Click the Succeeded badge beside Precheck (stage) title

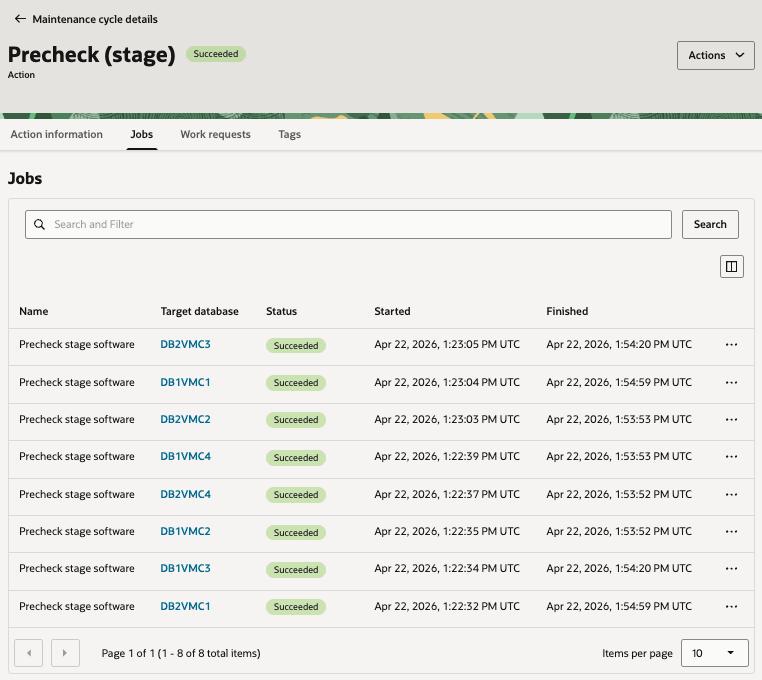[x=216, y=53]
